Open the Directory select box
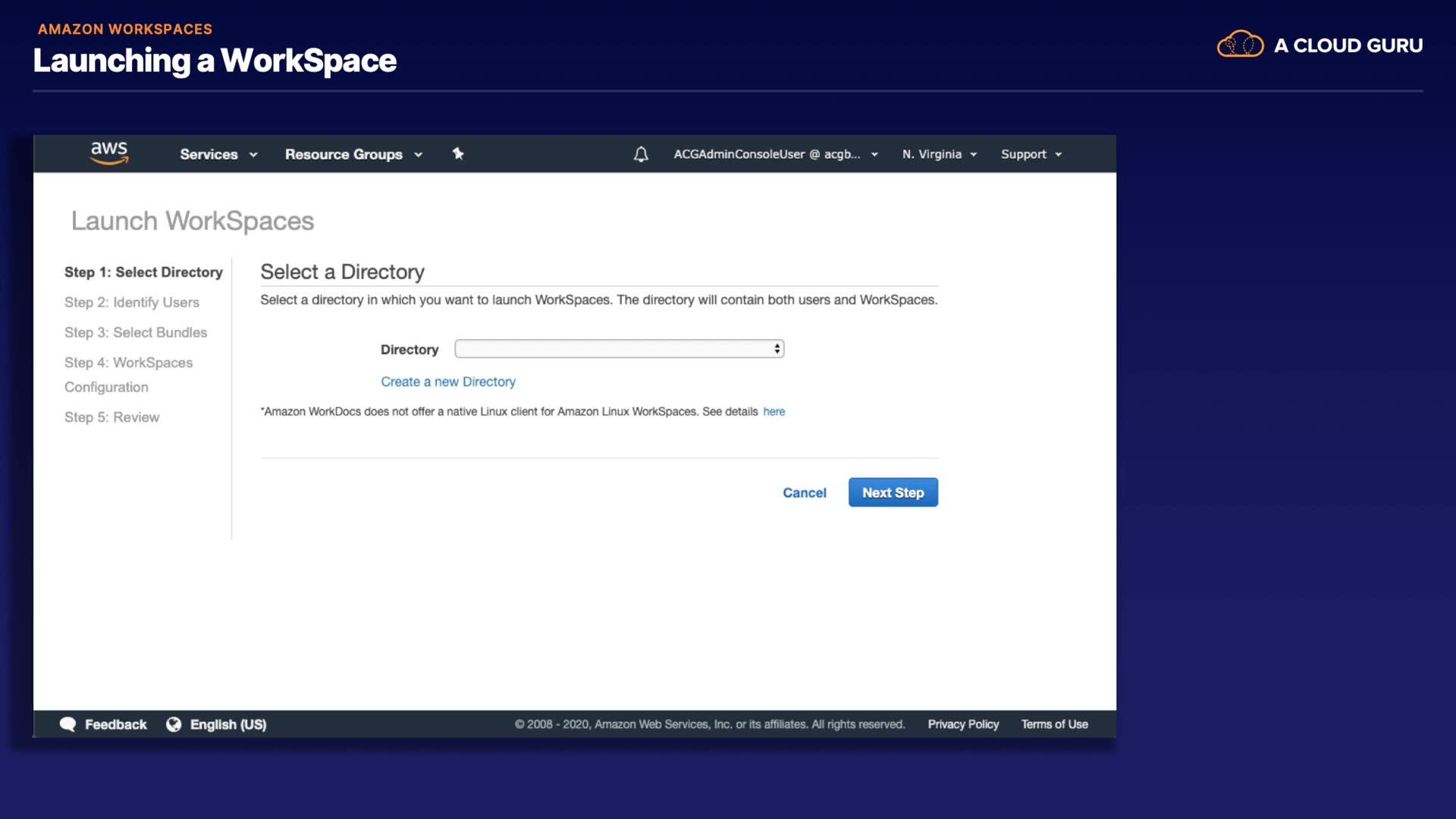Viewport: 1456px width, 819px height. [x=619, y=349]
